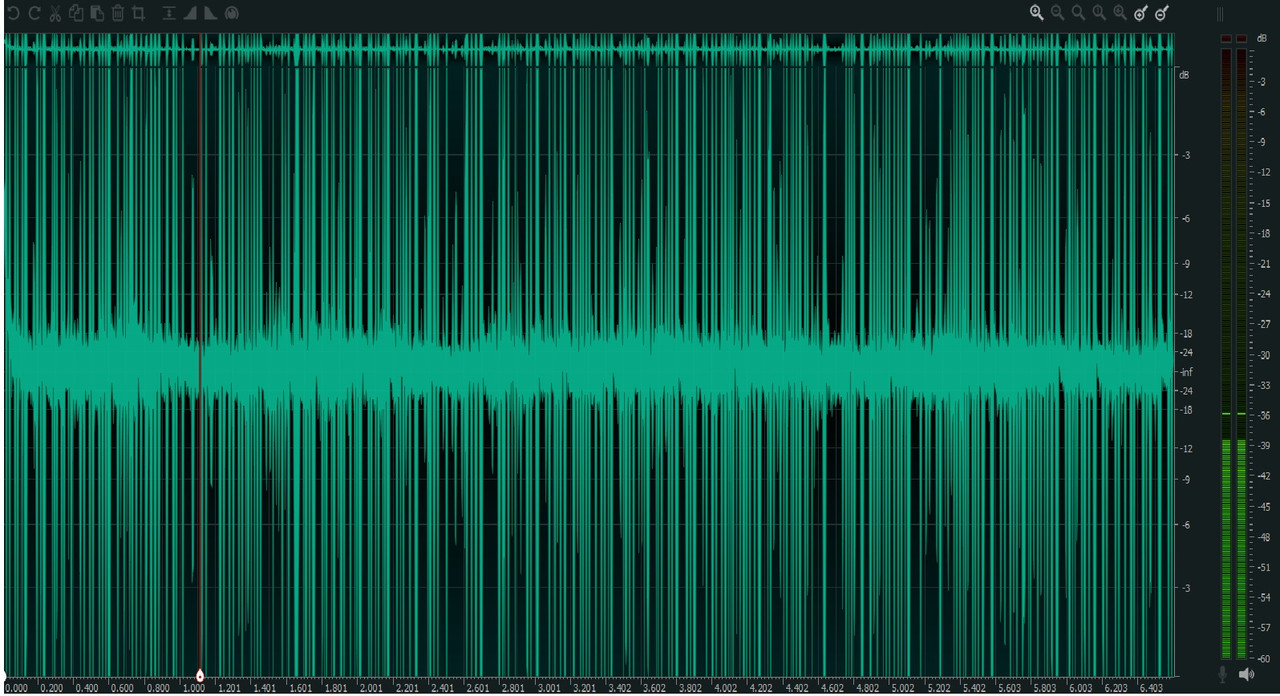Image resolution: width=1280 pixels, height=696 pixels.
Task: Click the Redo arrow icon
Action: click(x=34, y=13)
